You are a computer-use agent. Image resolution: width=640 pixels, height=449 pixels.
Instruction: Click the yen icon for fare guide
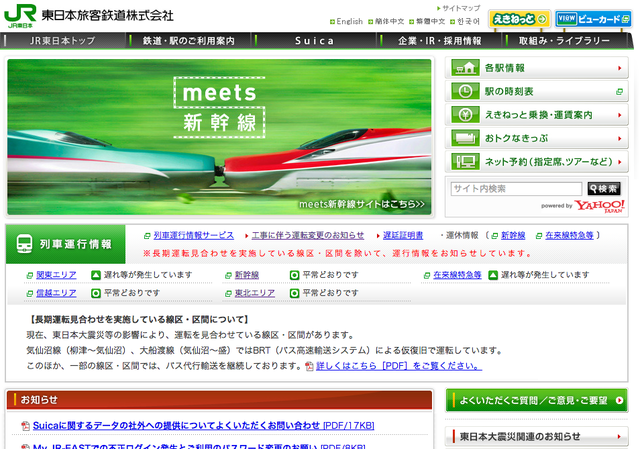click(465, 115)
